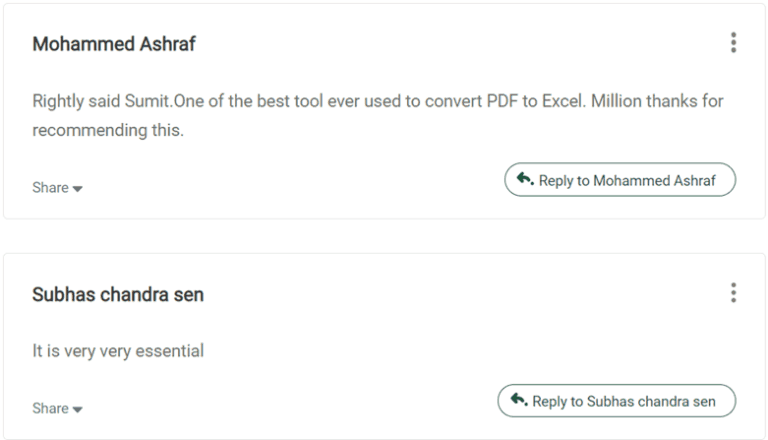This screenshot has width=768, height=440.
Task: Click the word "Sumit" in Mohammed's comment
Action: click(x=147, y=101)
